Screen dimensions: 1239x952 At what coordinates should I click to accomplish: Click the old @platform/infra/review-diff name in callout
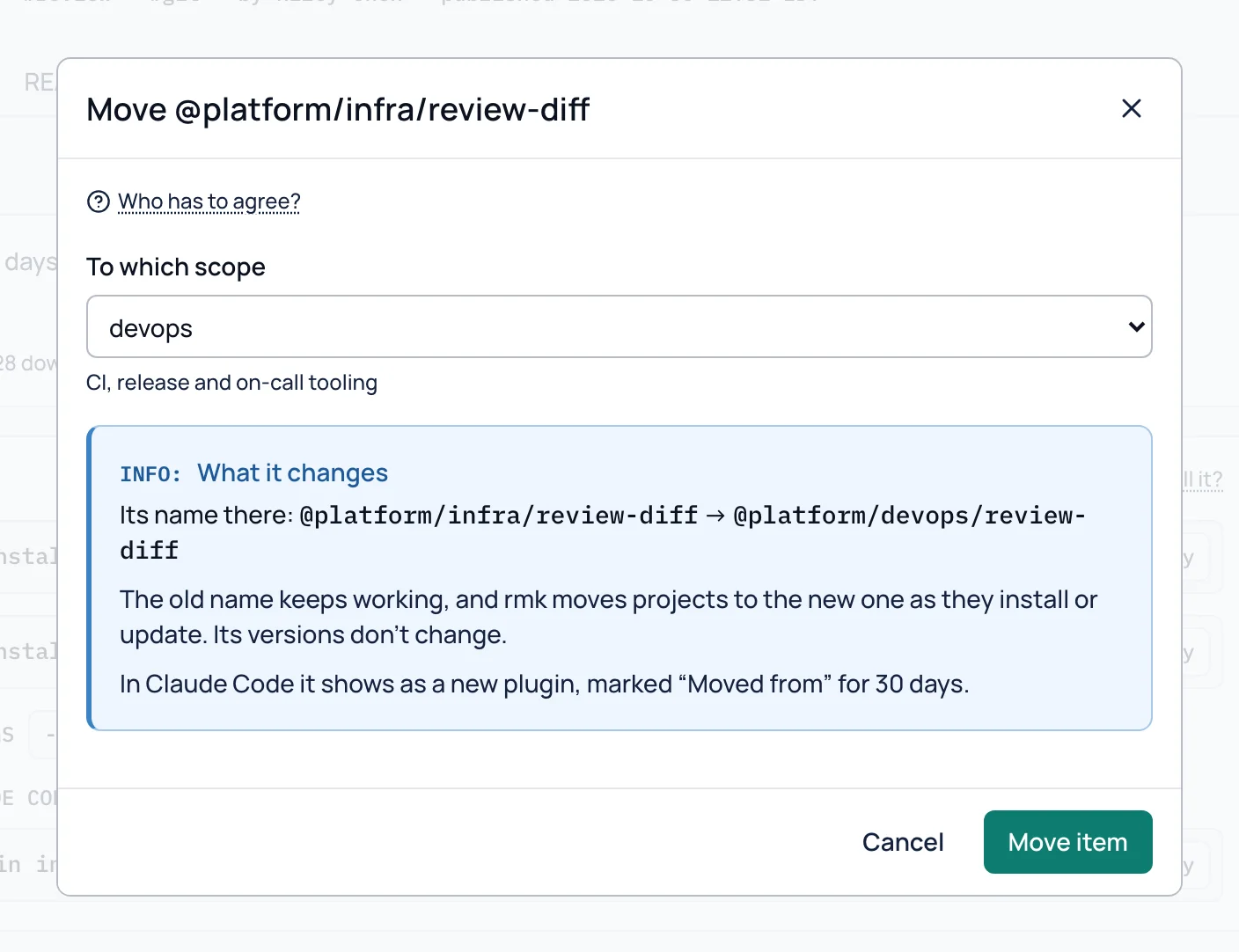click(499, 515)
